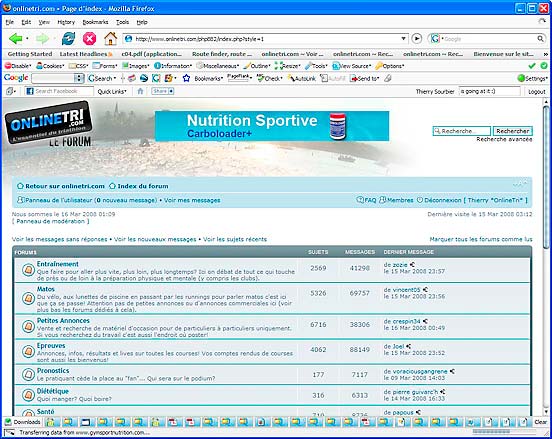Click the Google toolbar Check spelling button
Viewport: 552px width, 439px height.
(269, 78)
